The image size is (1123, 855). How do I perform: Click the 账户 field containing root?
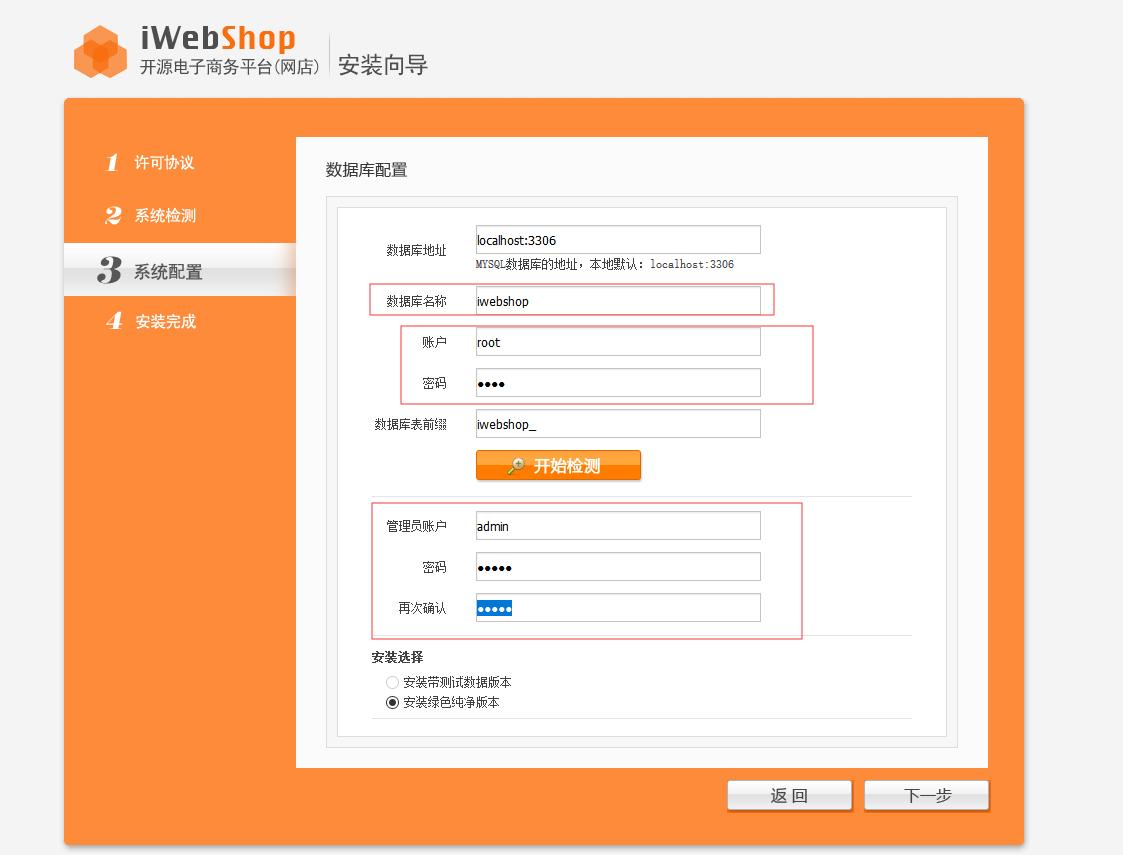[x=617, y=341]
